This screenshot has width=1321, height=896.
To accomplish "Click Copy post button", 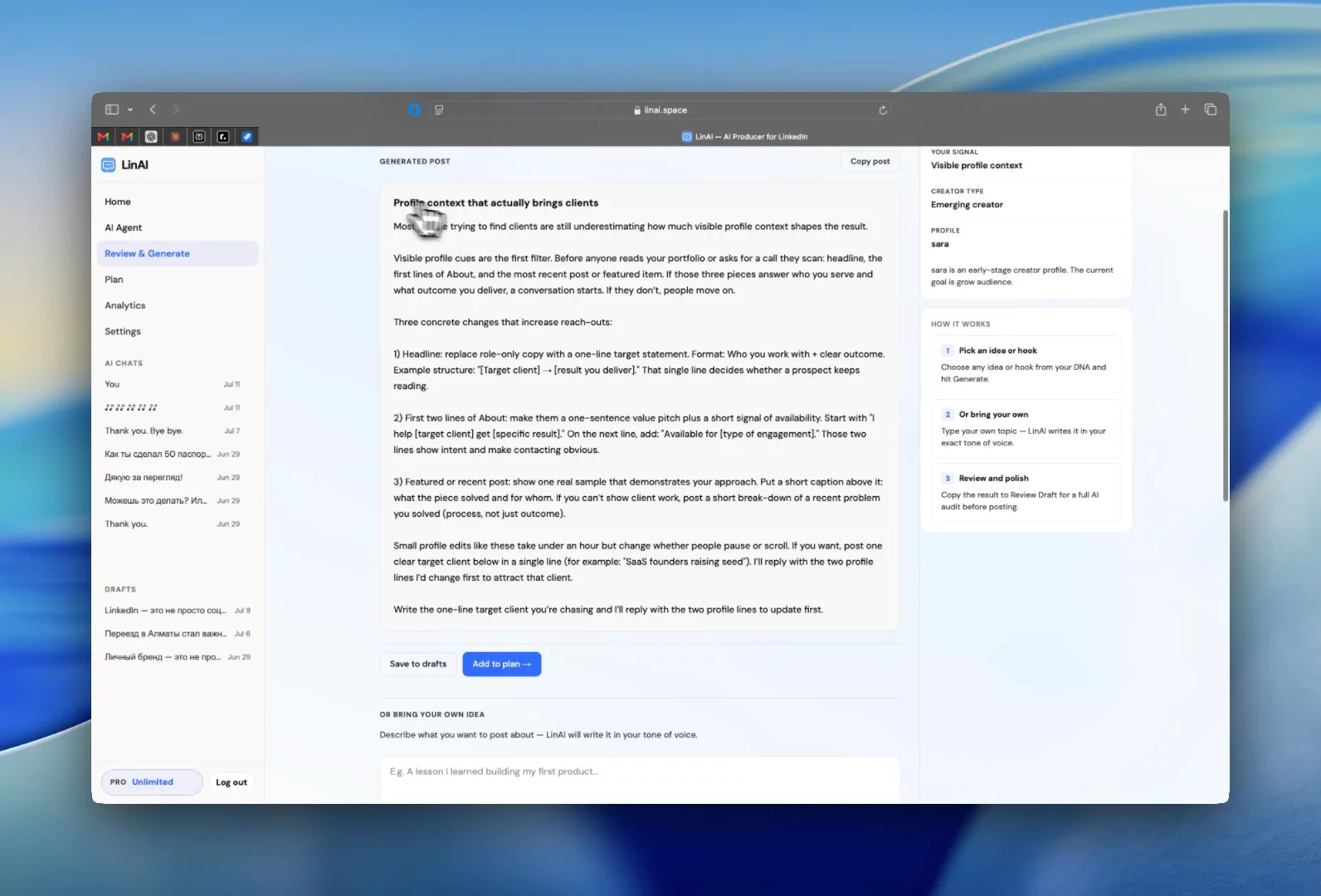I will [870, 162].
